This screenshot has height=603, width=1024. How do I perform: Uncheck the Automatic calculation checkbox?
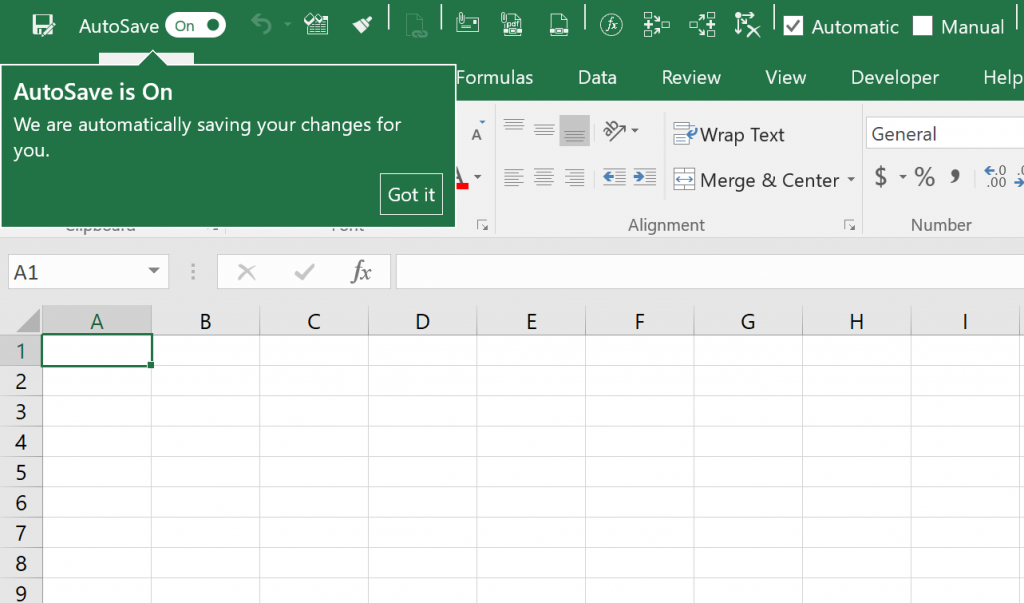(x=793, y=26)
